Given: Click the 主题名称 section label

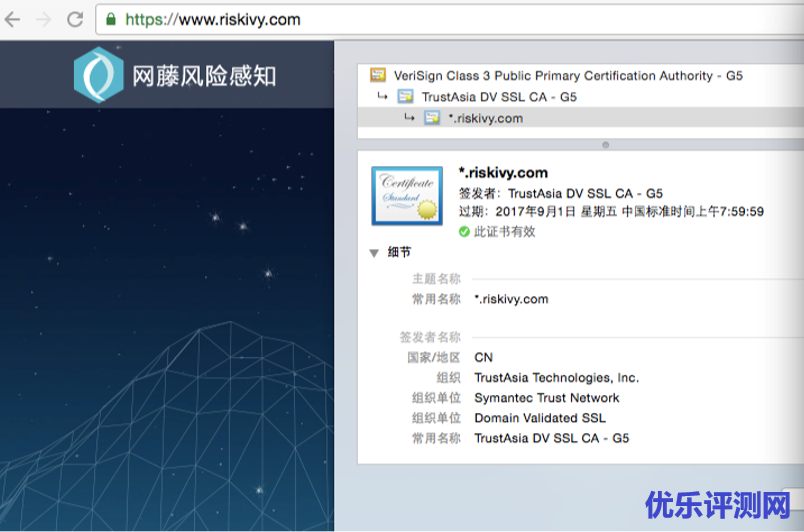Looking at the screenshot, I should tap(436, 279).
